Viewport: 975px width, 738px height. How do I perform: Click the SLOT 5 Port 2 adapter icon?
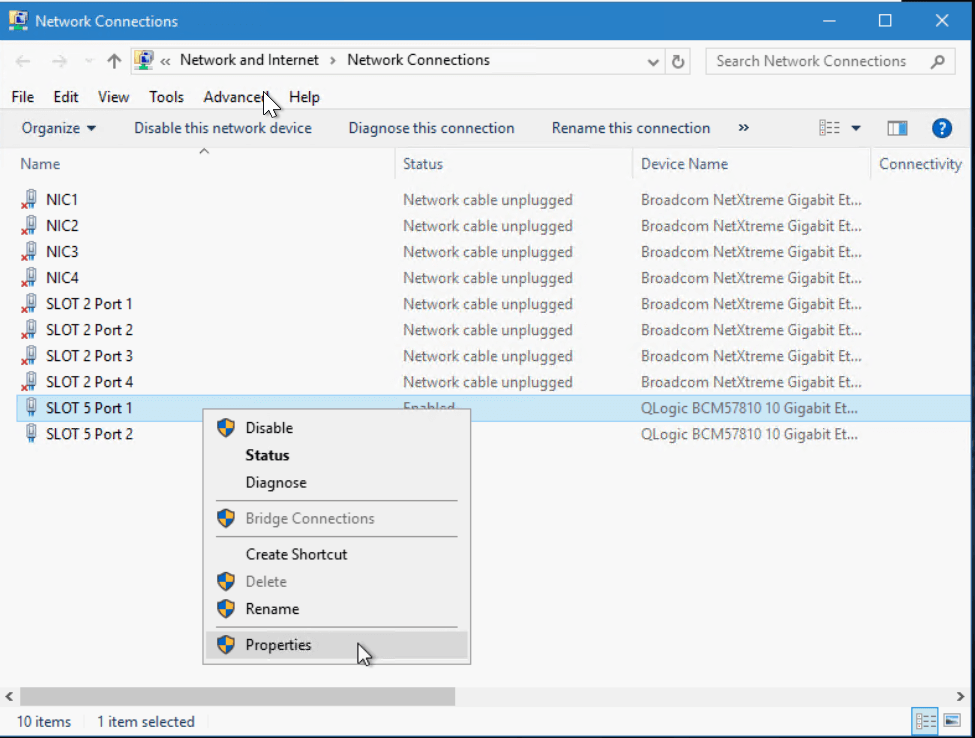tap(30, 434)
